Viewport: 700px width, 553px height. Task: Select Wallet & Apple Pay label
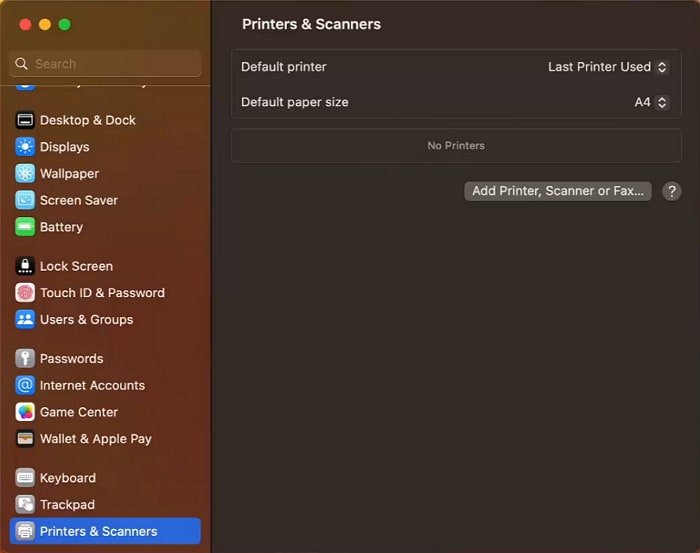tap(96, 439)
